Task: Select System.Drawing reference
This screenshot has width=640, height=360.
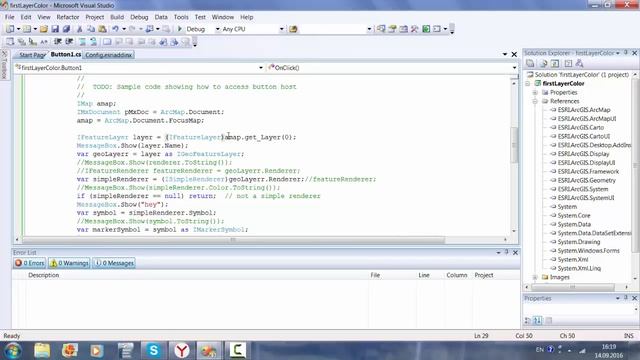Action: (x=579, y=242)
